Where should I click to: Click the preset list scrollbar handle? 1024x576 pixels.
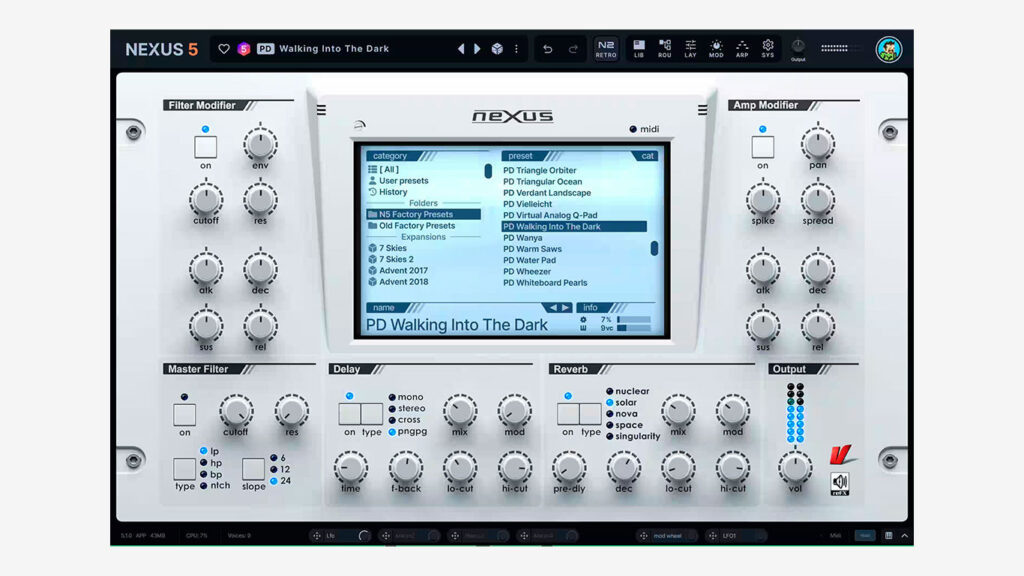point(654,248)
